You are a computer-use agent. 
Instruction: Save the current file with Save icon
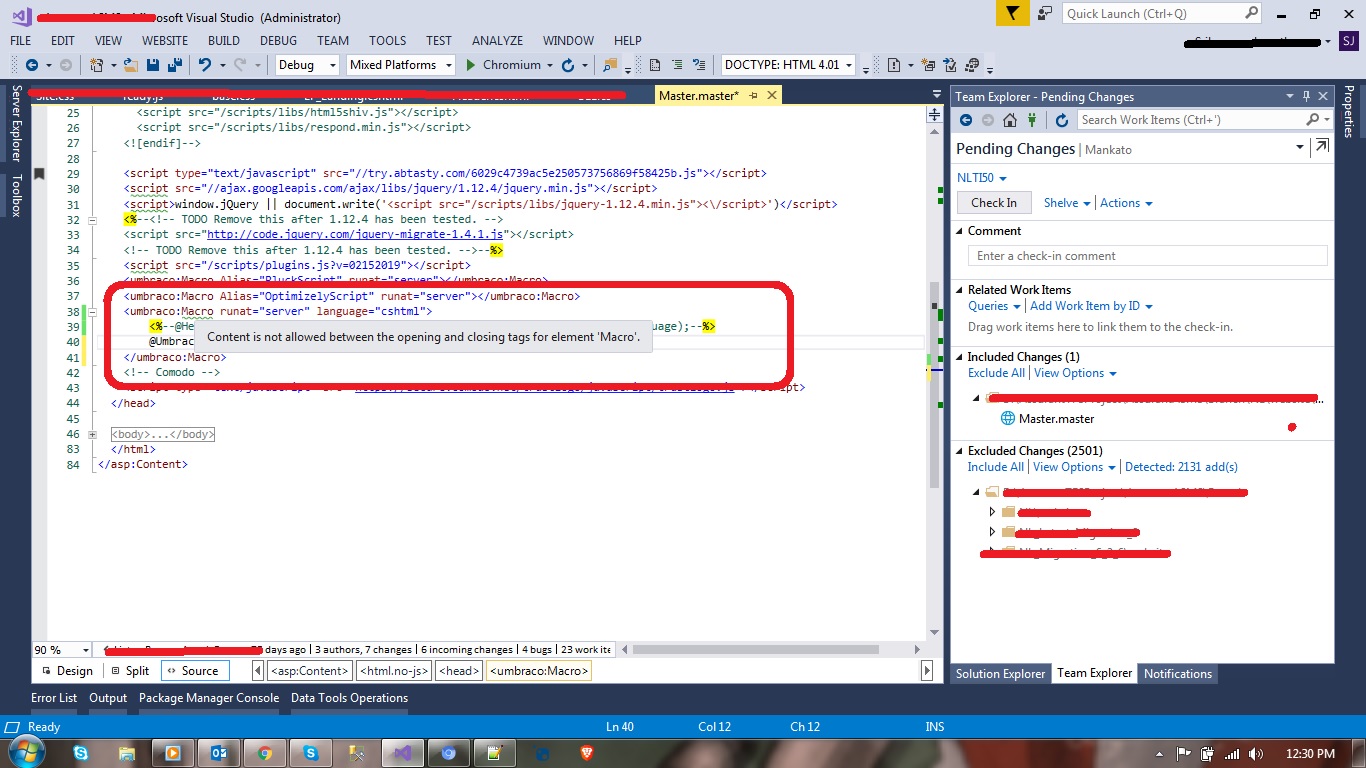153,65
